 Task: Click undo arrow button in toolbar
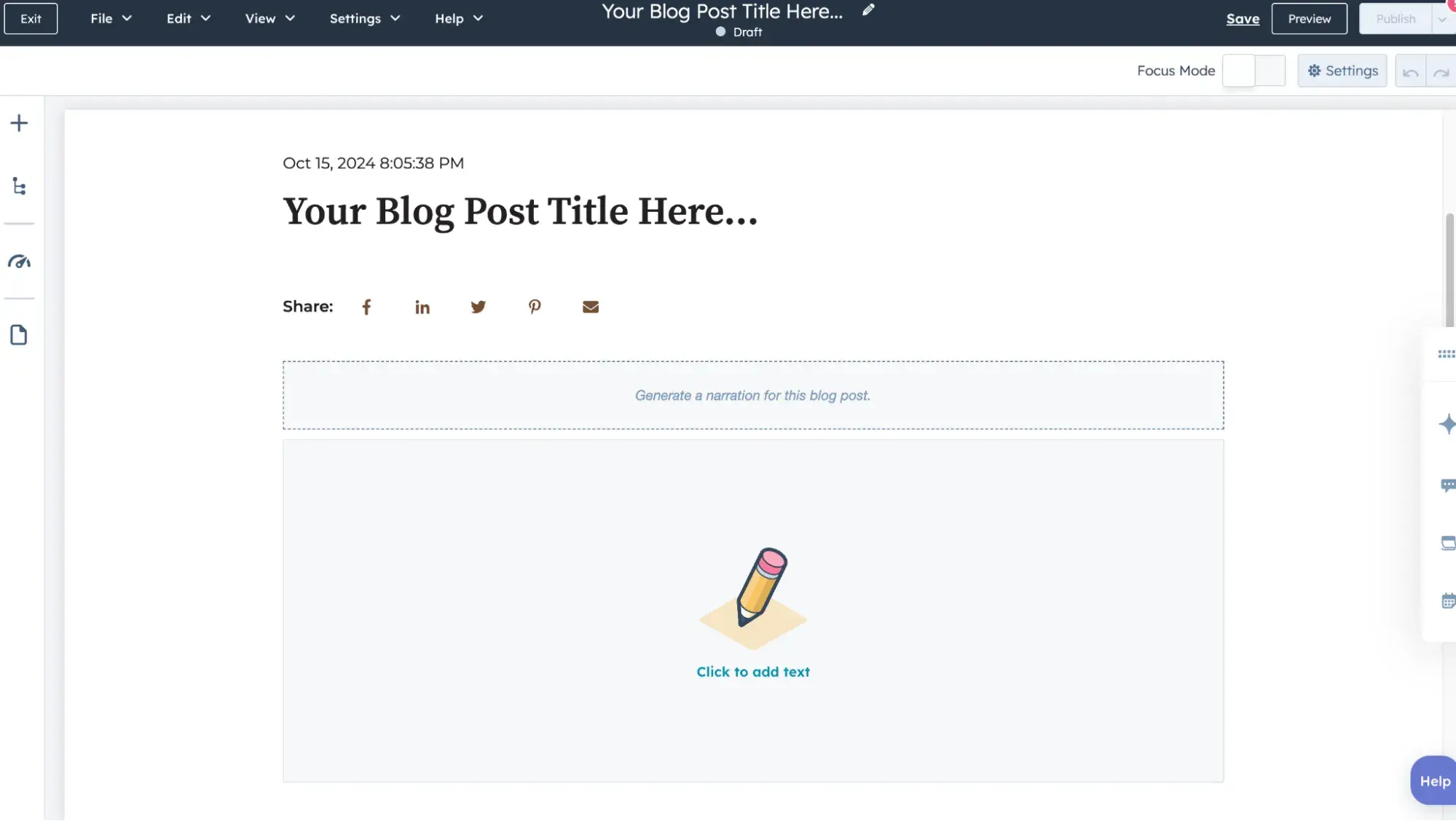tap(1410, 70)
